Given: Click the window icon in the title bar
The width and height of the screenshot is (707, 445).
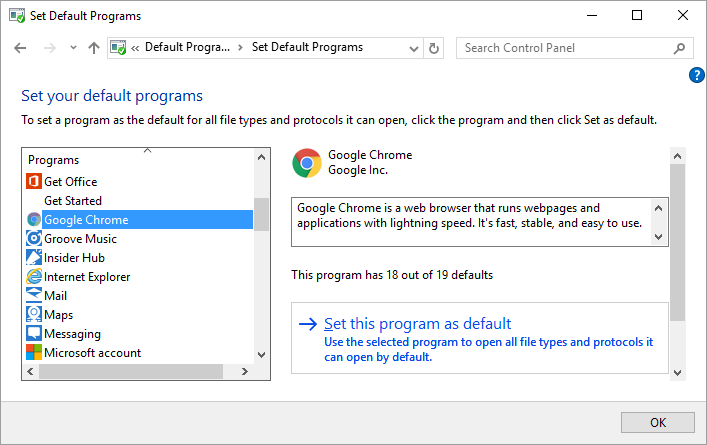Looking at the screenshot, I should pyautogui.click(x=17, y=16).
